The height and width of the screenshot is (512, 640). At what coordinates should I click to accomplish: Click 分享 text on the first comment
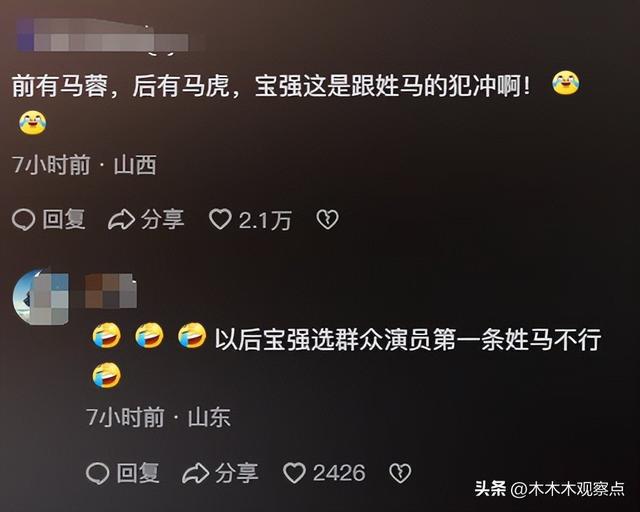coord(162,220)
